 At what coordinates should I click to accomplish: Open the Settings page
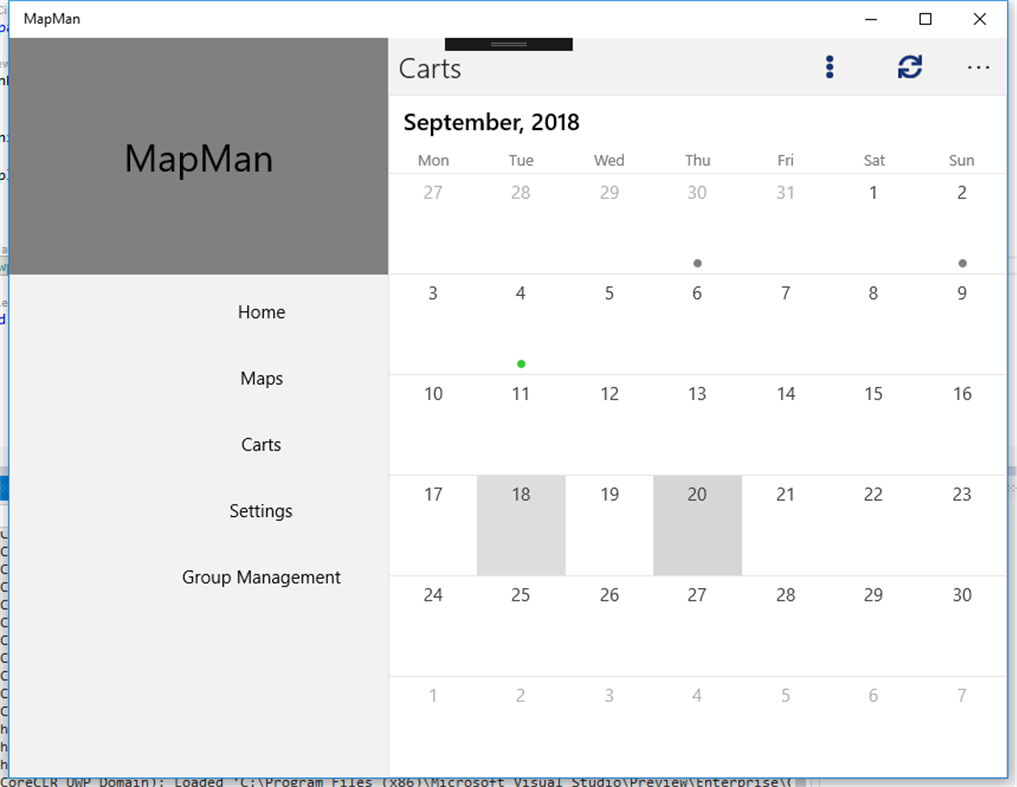click(x=261, y=511)
